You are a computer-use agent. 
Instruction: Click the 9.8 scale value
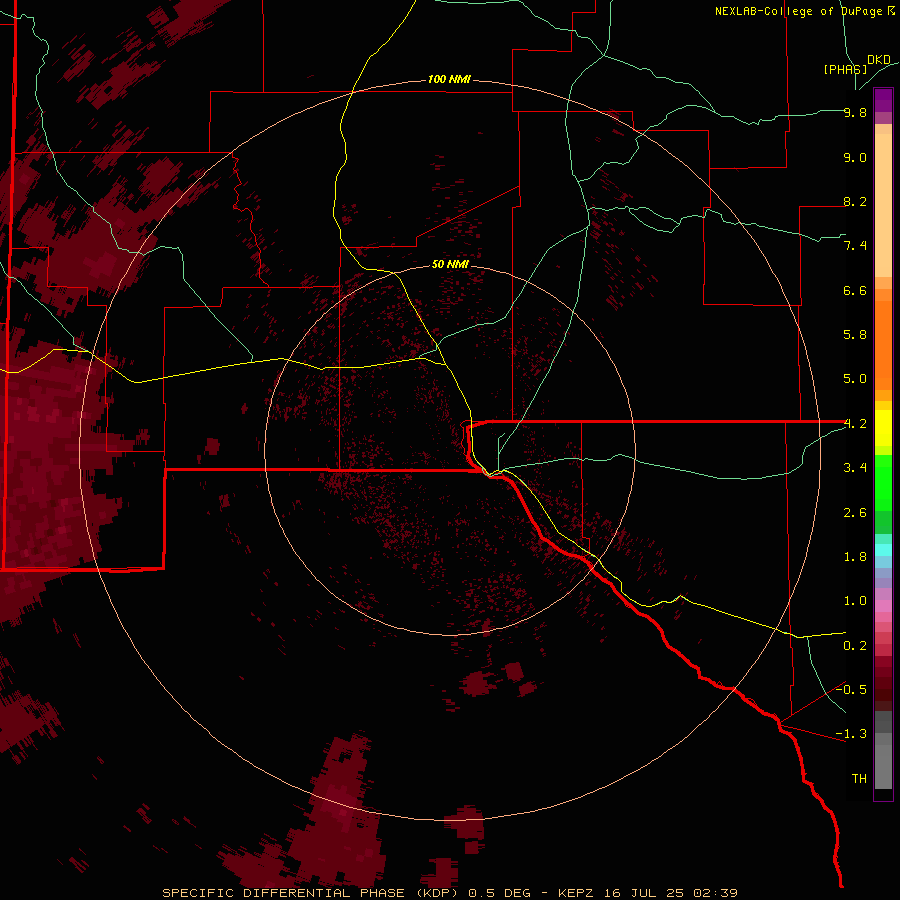(x=855, y=112)
